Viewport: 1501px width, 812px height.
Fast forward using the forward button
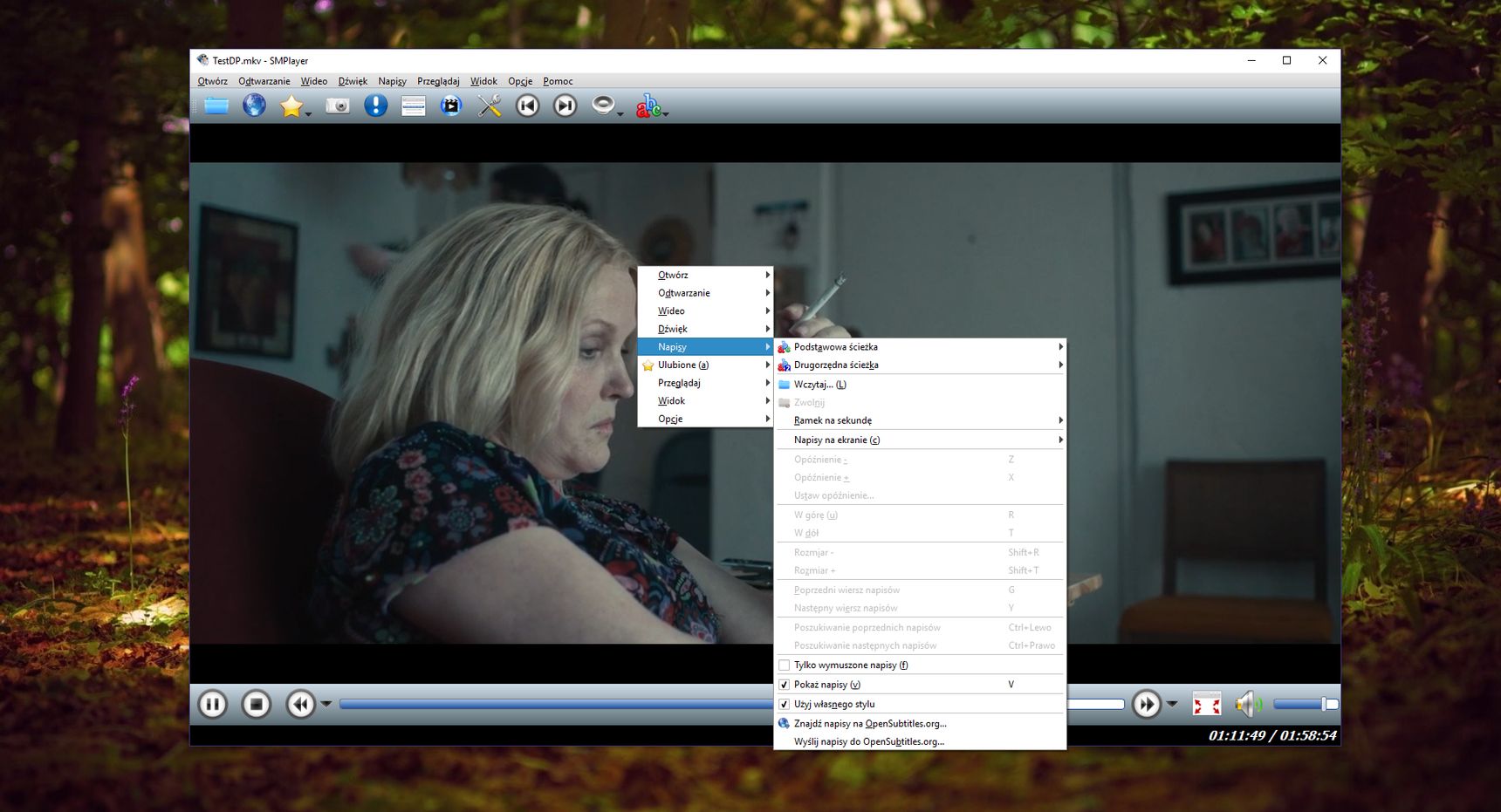[1147, 704]
